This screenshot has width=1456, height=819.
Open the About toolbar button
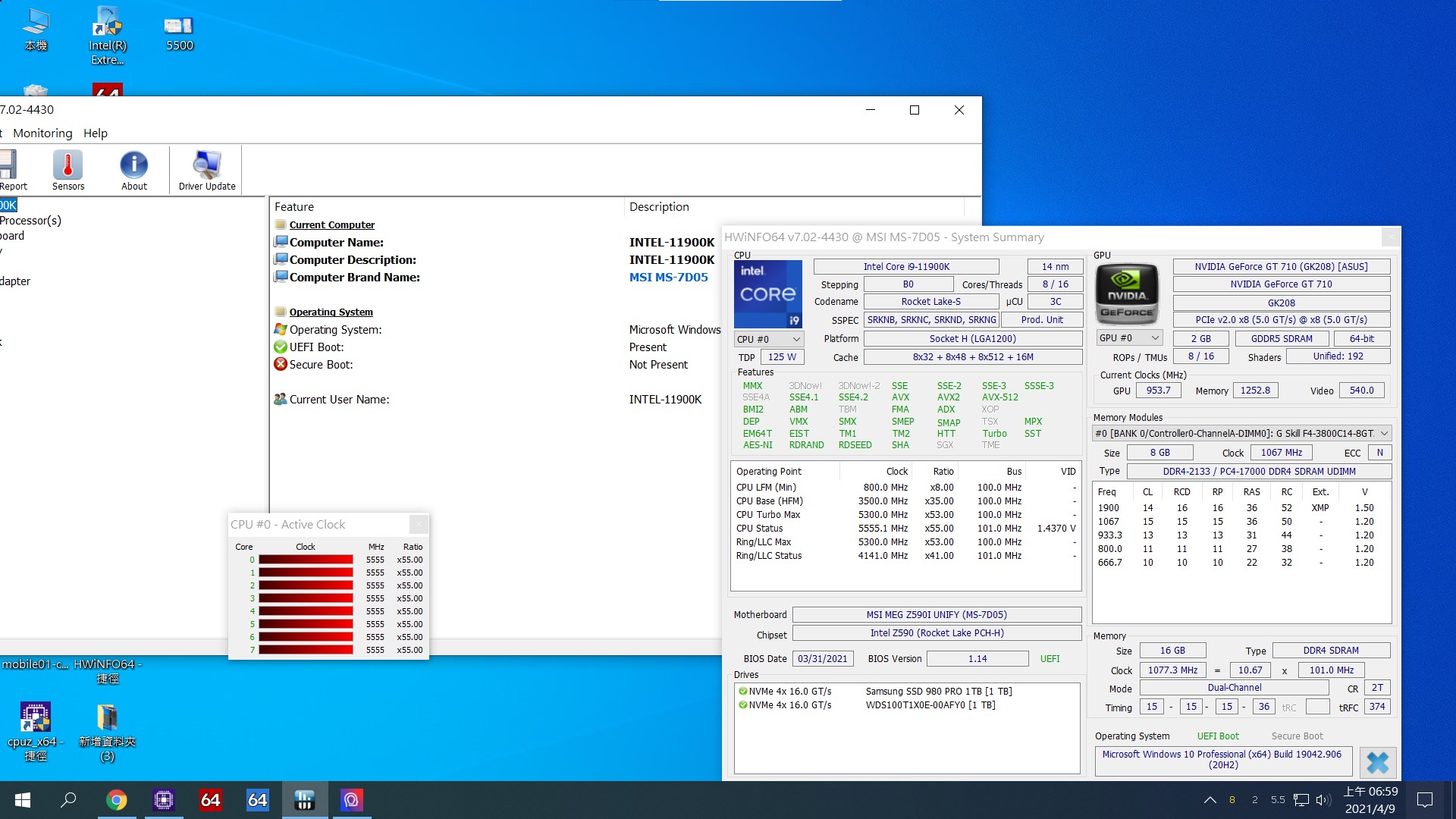(x=134, y=170)
